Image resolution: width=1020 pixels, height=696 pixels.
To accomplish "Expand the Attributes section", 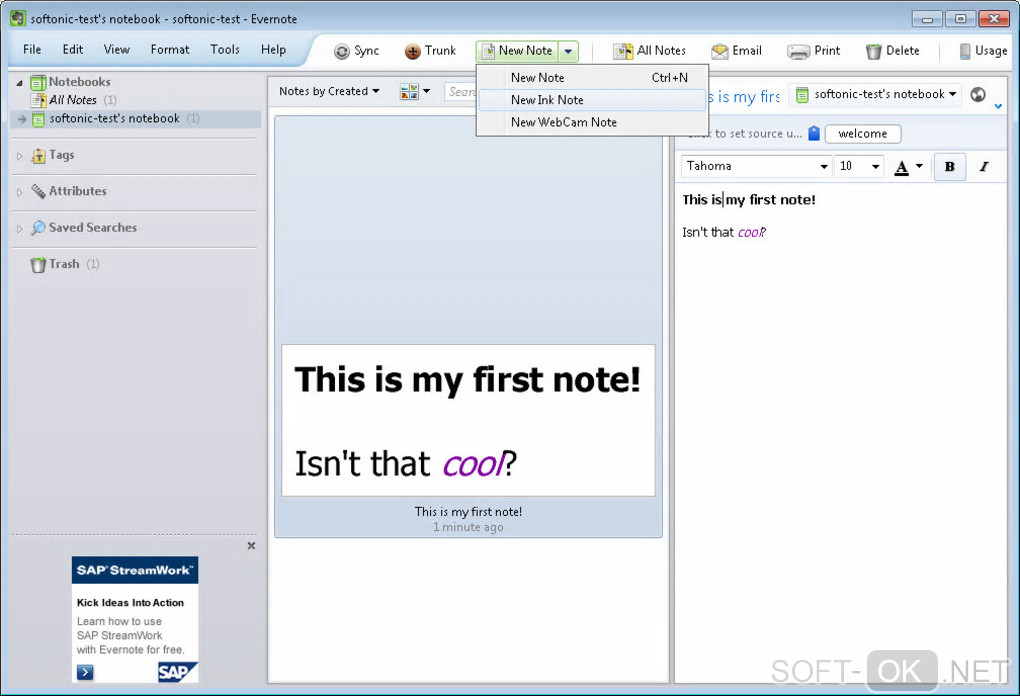I will click(20, 193).
